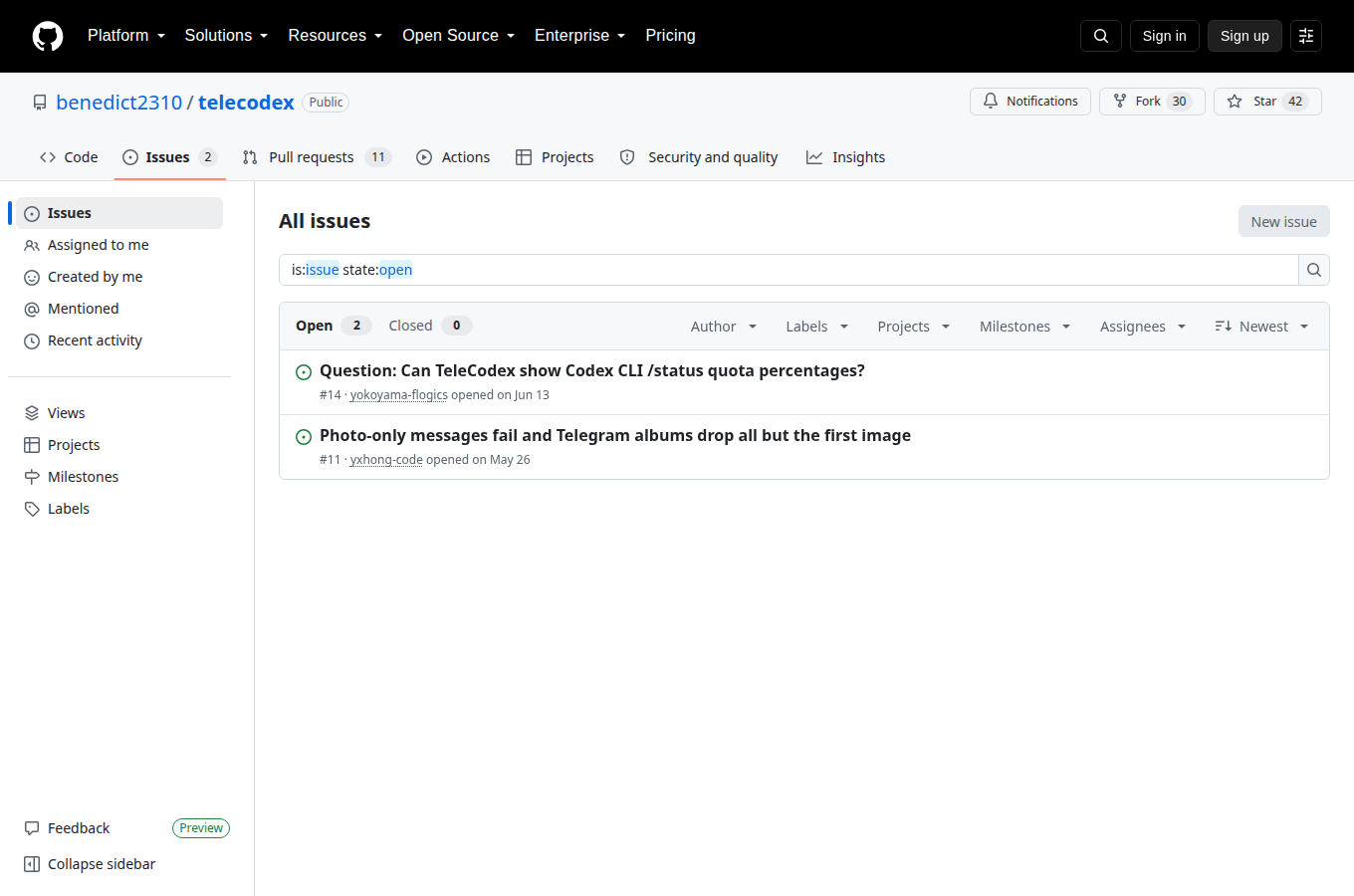
Task: Click the Notifications bell icon
Action: [x=991, y=102]
